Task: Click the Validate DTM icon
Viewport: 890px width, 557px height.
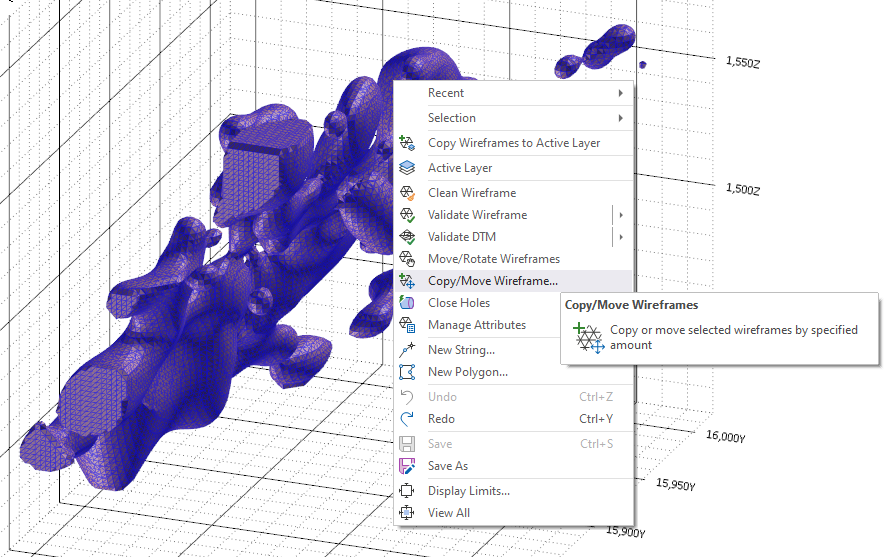Action: 407,237
